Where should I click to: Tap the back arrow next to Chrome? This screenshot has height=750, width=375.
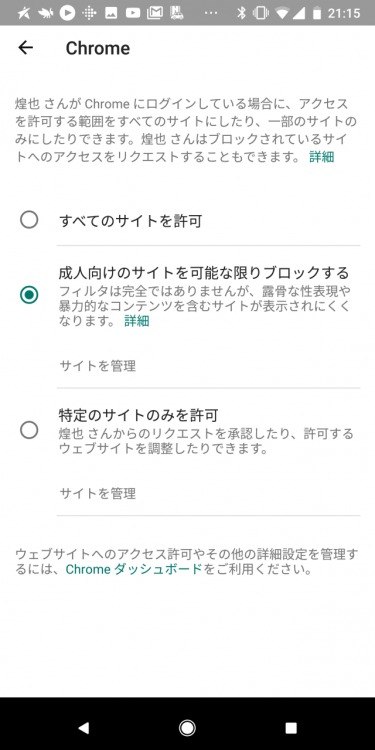point(25,47)
